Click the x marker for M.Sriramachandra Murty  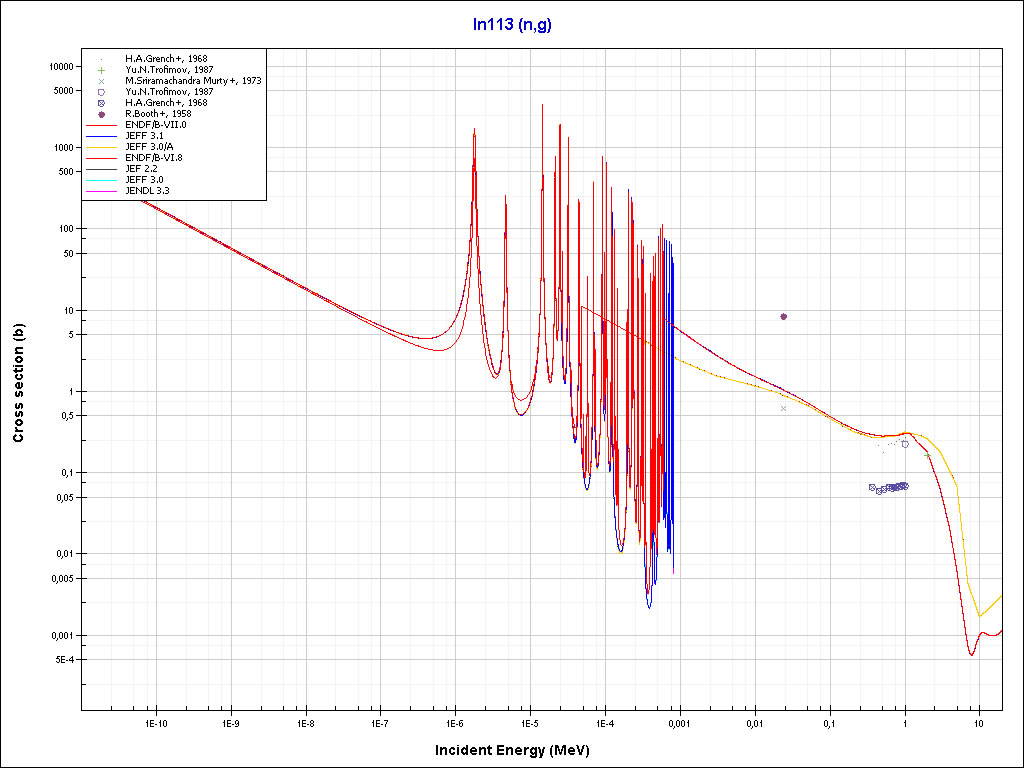(102, 81)
